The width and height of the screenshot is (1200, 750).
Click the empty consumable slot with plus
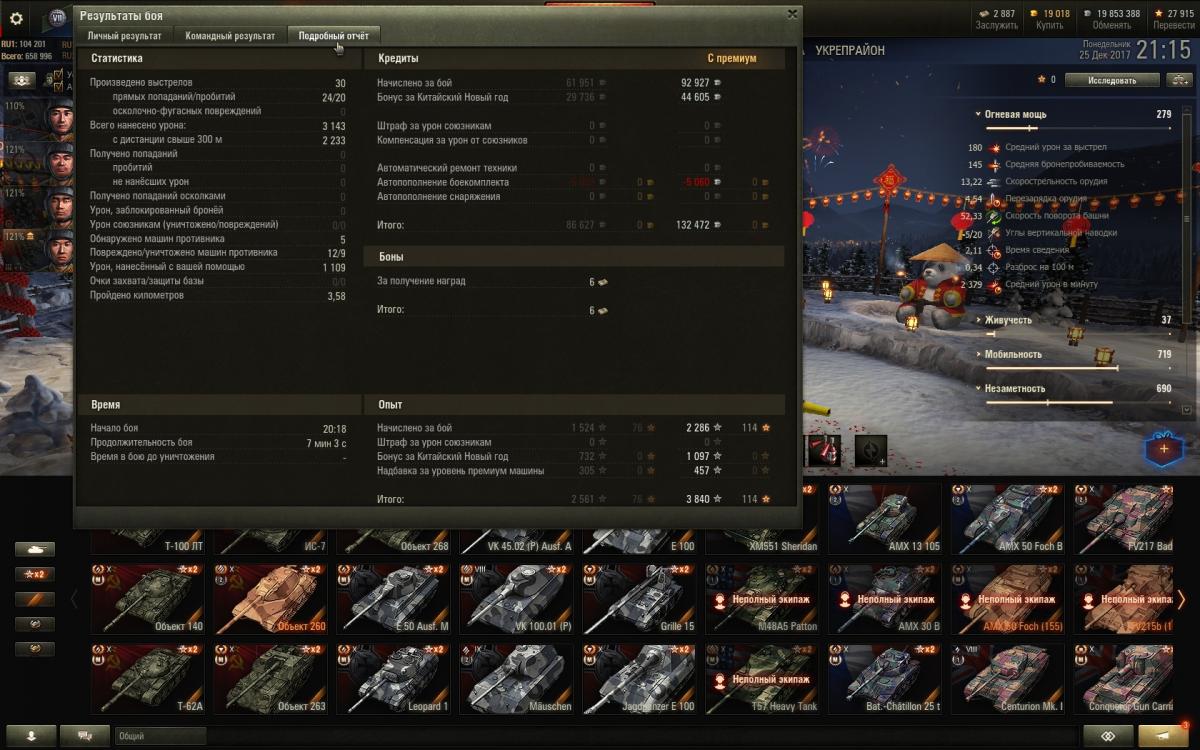coord(871,451)
